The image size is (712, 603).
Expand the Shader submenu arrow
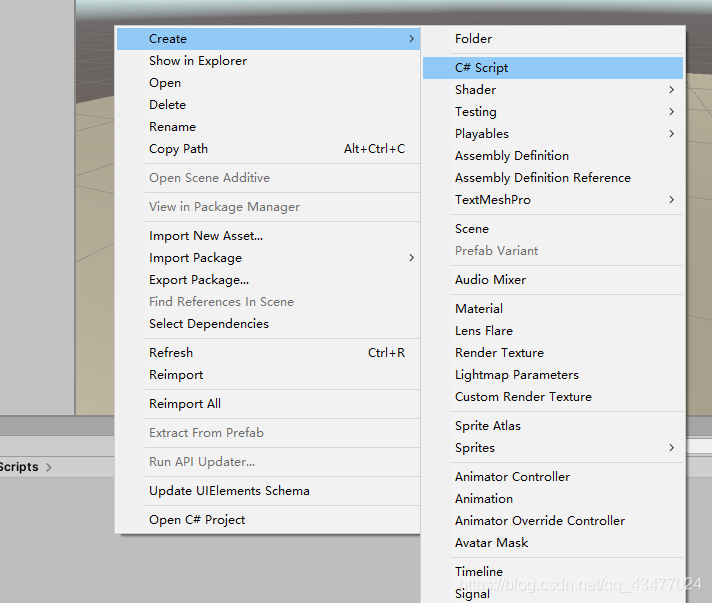coord(672,89)
